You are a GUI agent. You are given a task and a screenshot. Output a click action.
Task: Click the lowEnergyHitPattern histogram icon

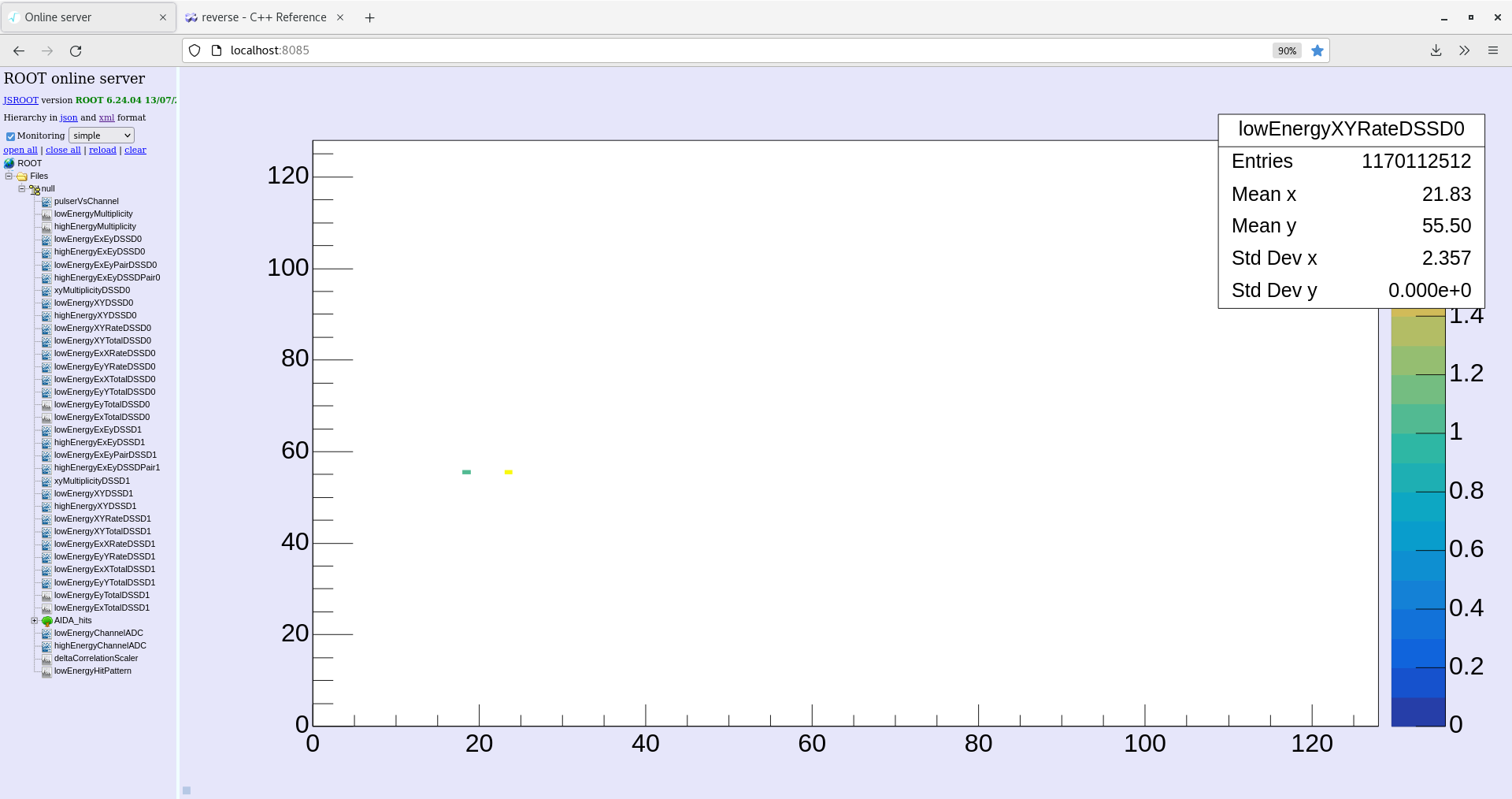[x=46, y=671]
